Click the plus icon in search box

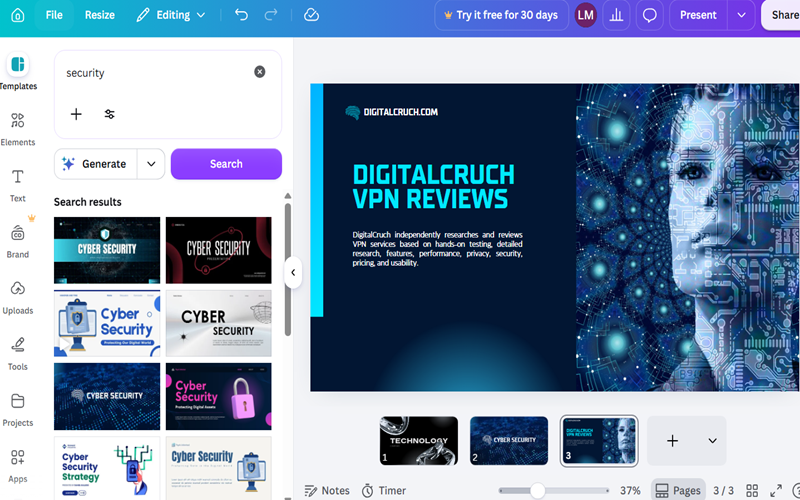coord(76,114)
